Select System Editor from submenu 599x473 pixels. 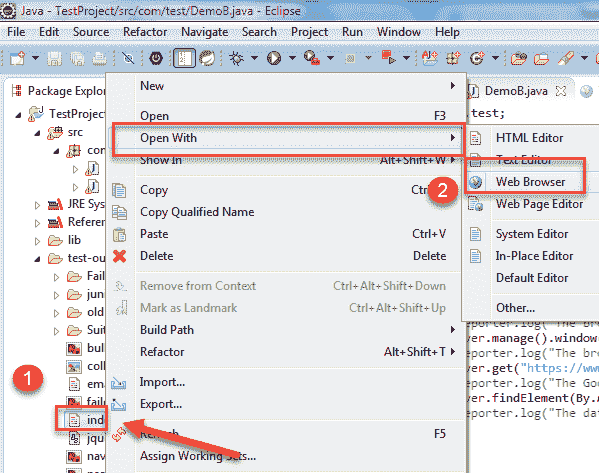click(532, 234)
